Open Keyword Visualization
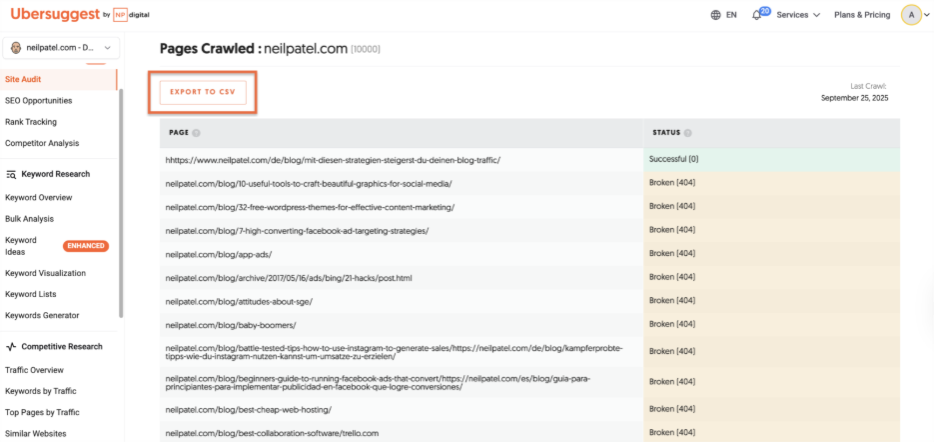This screenshot has width=936, height=442. 45,274
